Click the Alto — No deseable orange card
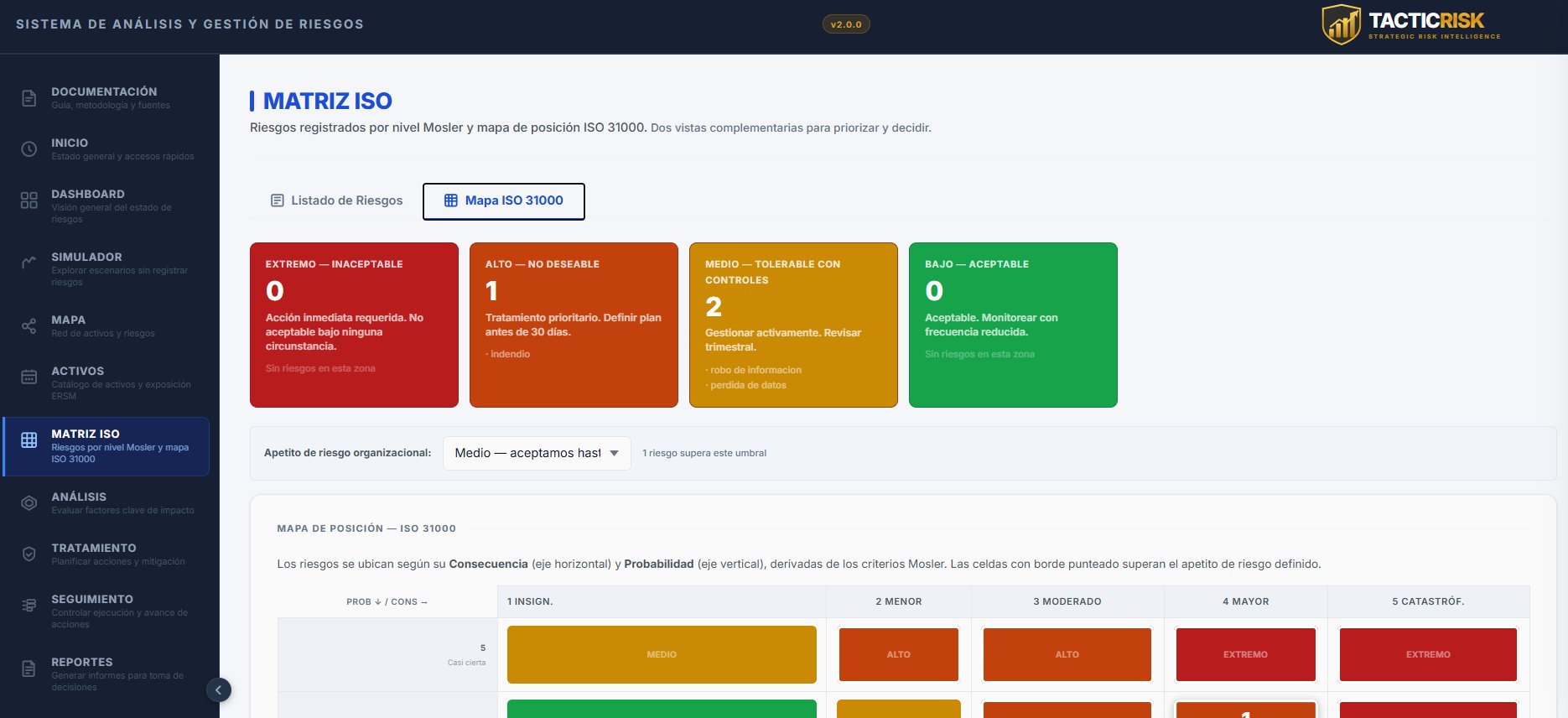The width and height of the screenshot is (1568, 718). click(574, 325)
